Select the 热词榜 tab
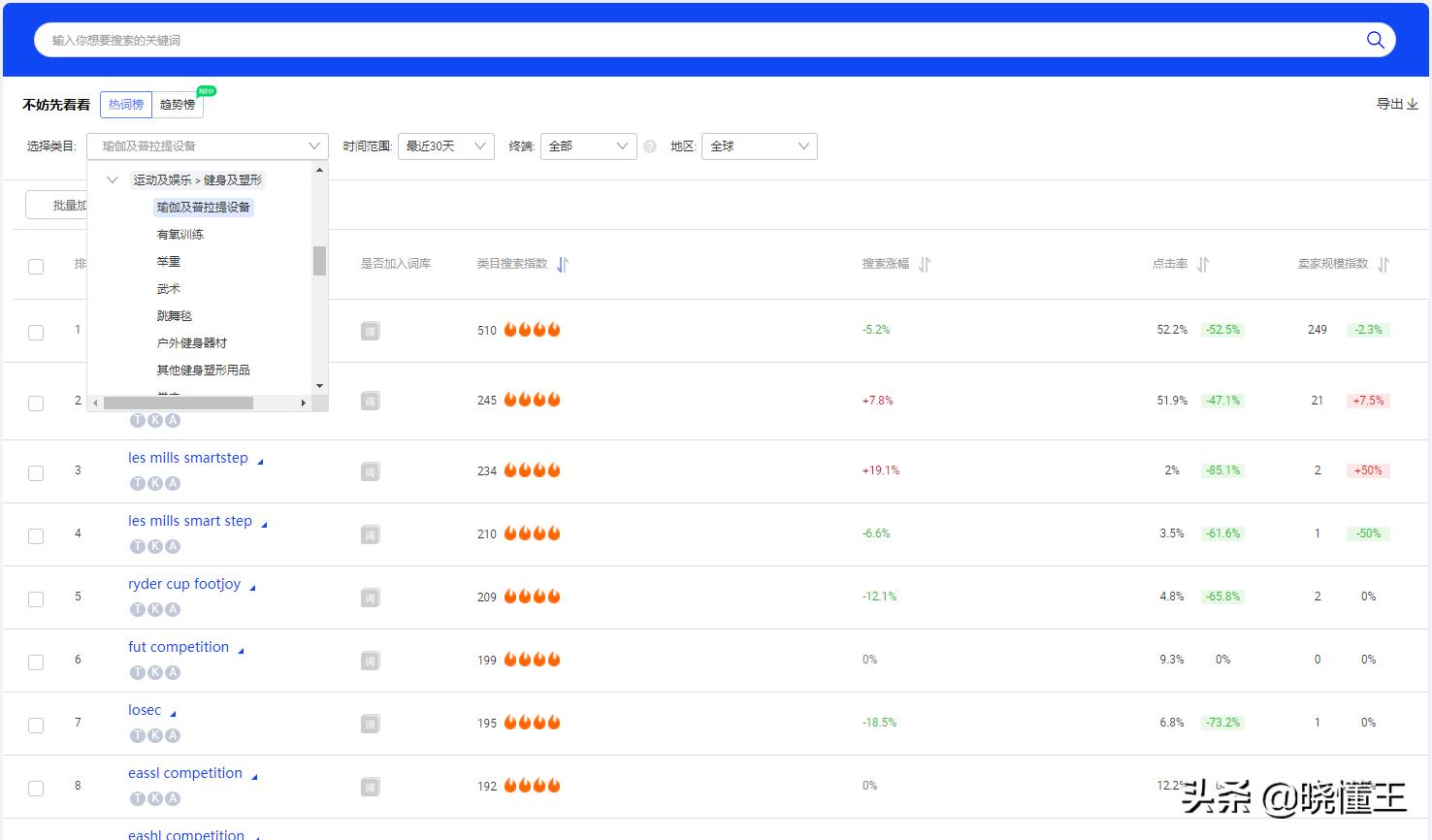Screen dimensions: 1432x840 (126, 105)
